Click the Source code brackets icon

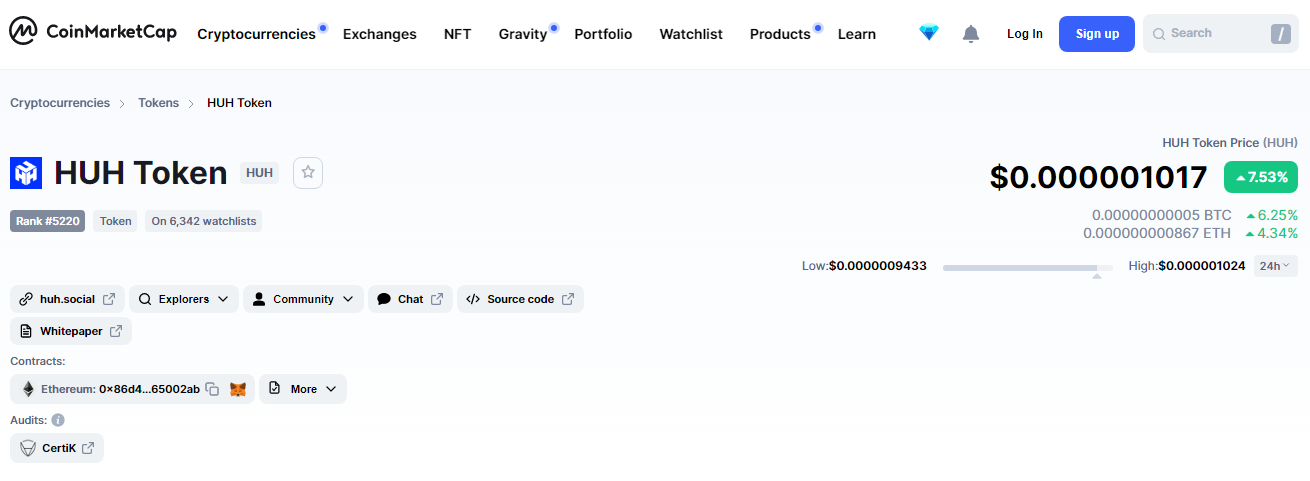pyautogui.click(x=474, y=299)
